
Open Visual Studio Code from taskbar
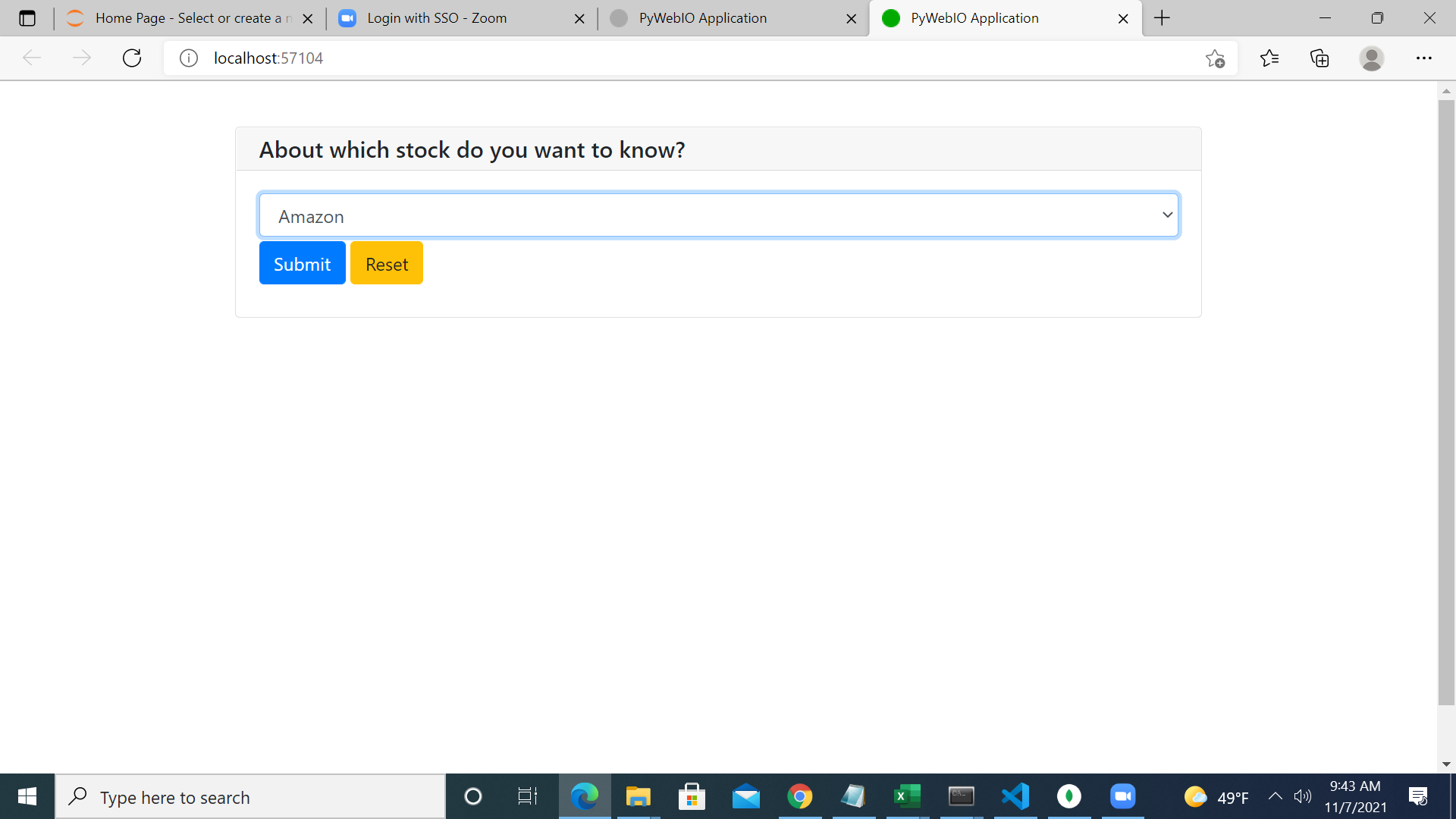coord(1015,796)
